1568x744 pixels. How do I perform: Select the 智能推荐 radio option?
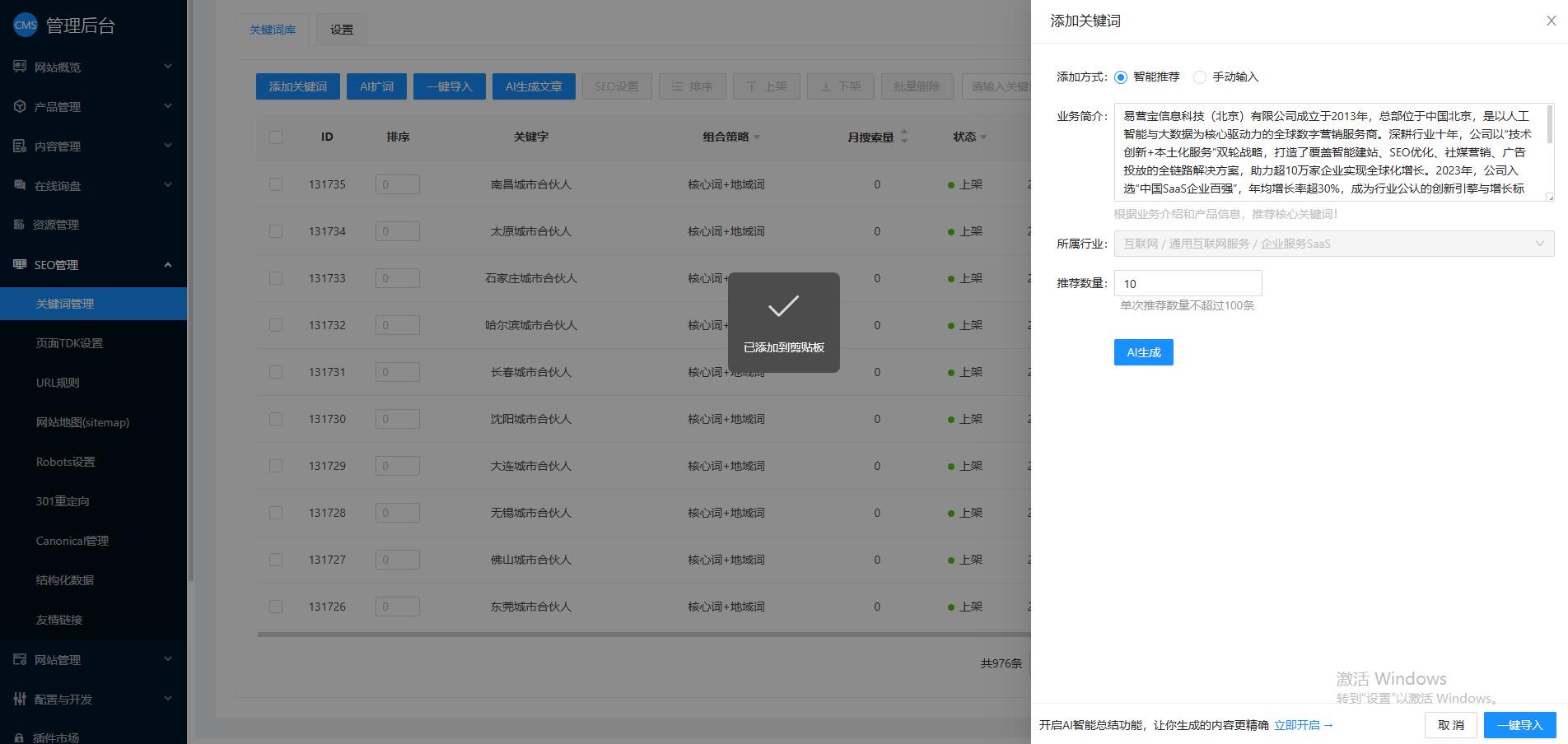(1121, 77)
